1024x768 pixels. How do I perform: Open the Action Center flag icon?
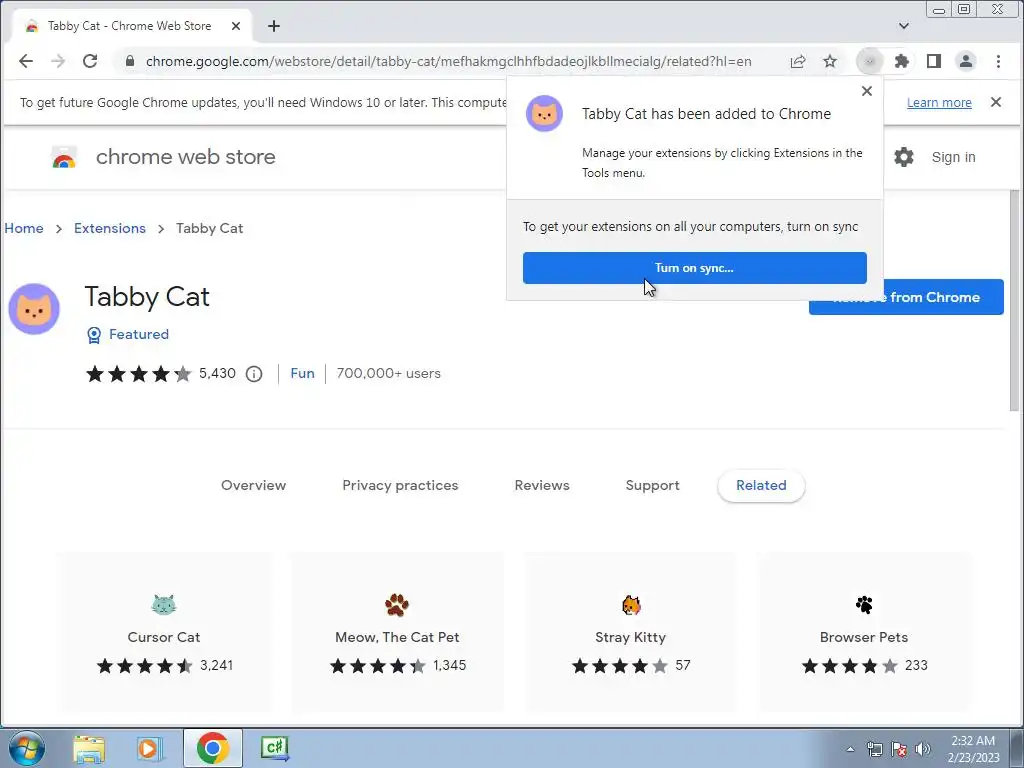(899, 749)
